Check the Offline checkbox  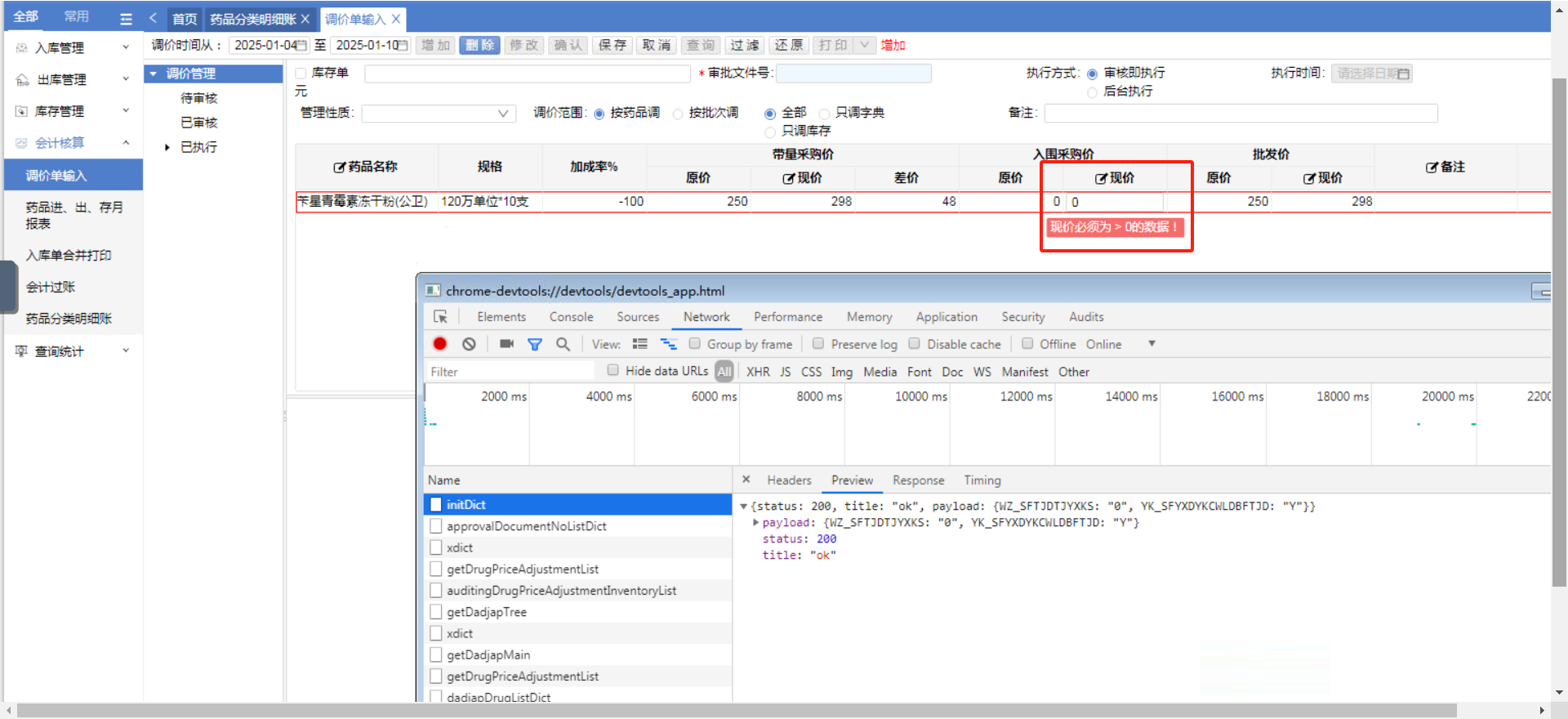[1027, 344]
